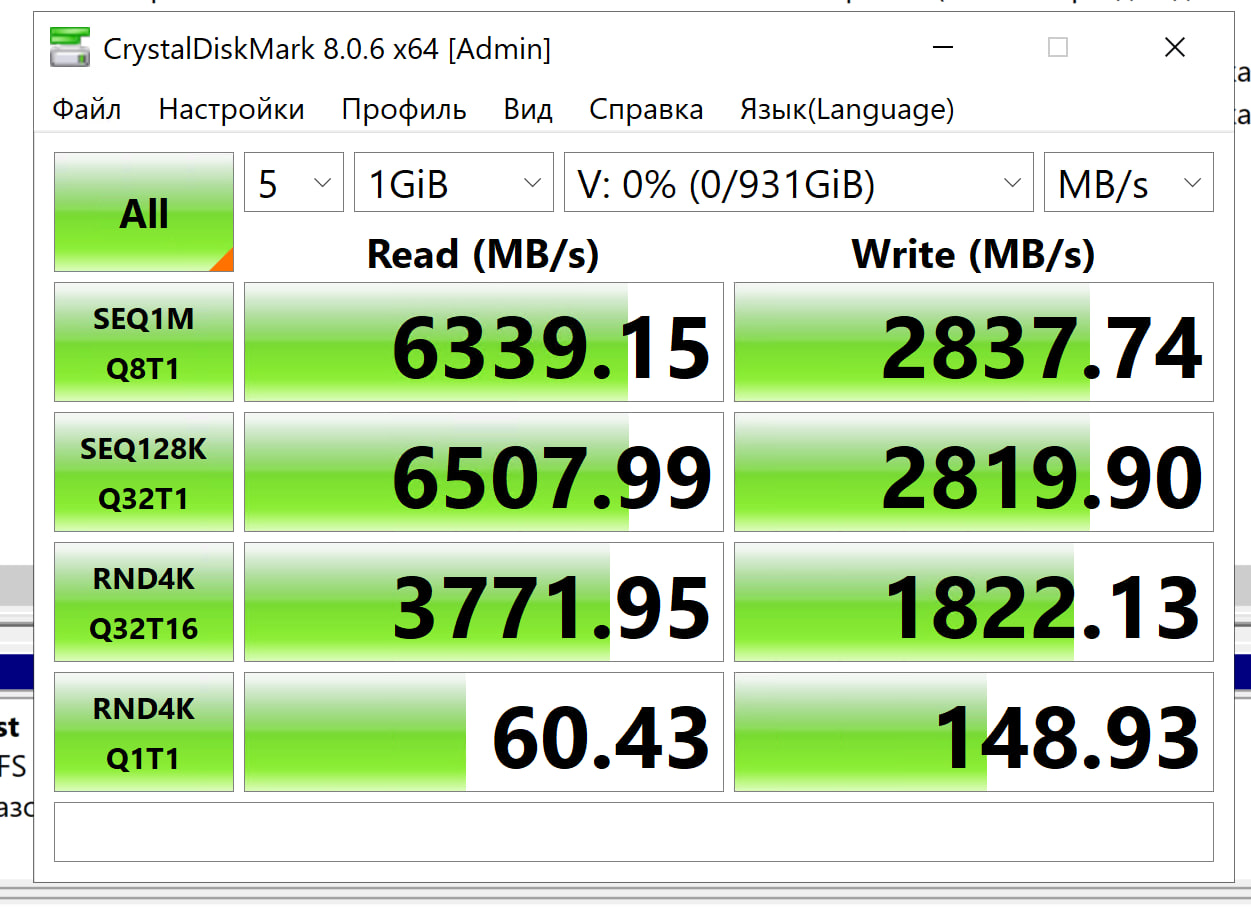Open the Язык(Language) menu
Image resolution: width=1251 pixels, height=907 pixels.
[x=847, y=109]
